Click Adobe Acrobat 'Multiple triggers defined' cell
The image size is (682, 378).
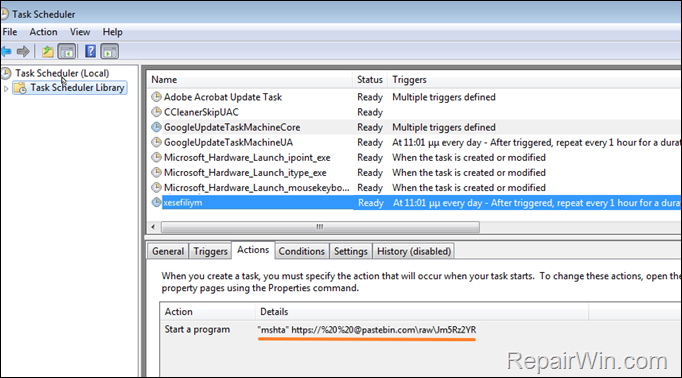(x=444, y=97)
